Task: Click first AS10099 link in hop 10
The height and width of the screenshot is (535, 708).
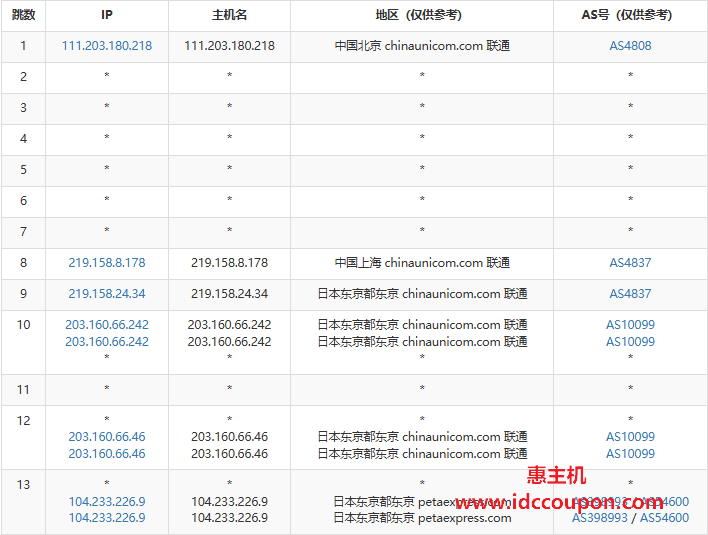Action: pyautogui.click(x=630, y=325)
